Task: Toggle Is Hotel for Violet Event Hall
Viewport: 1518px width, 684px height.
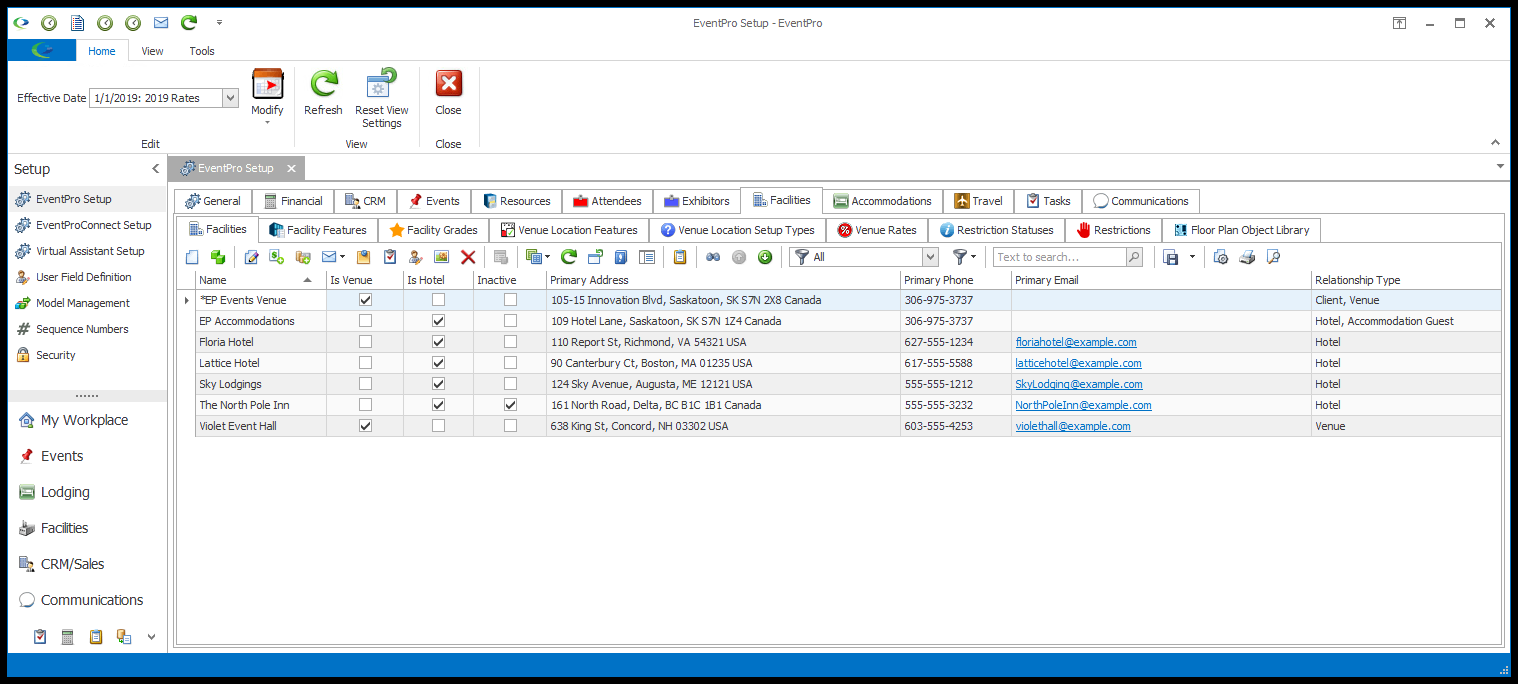Action: [x=438, y=426]
